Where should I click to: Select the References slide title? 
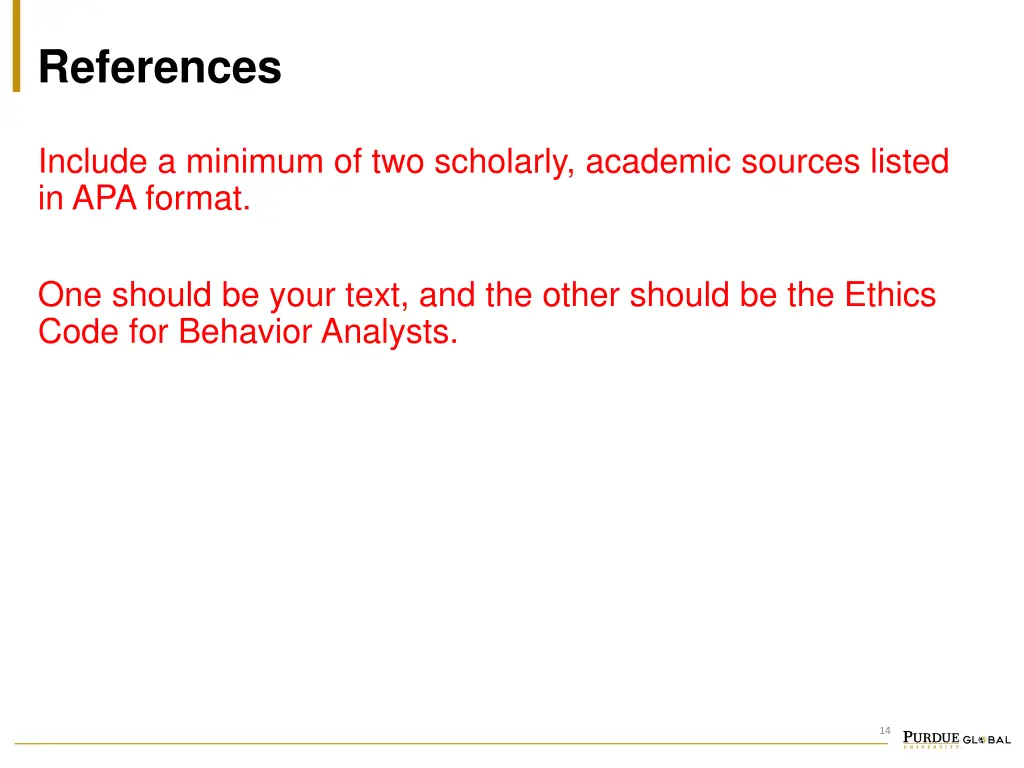coord(160,67)
